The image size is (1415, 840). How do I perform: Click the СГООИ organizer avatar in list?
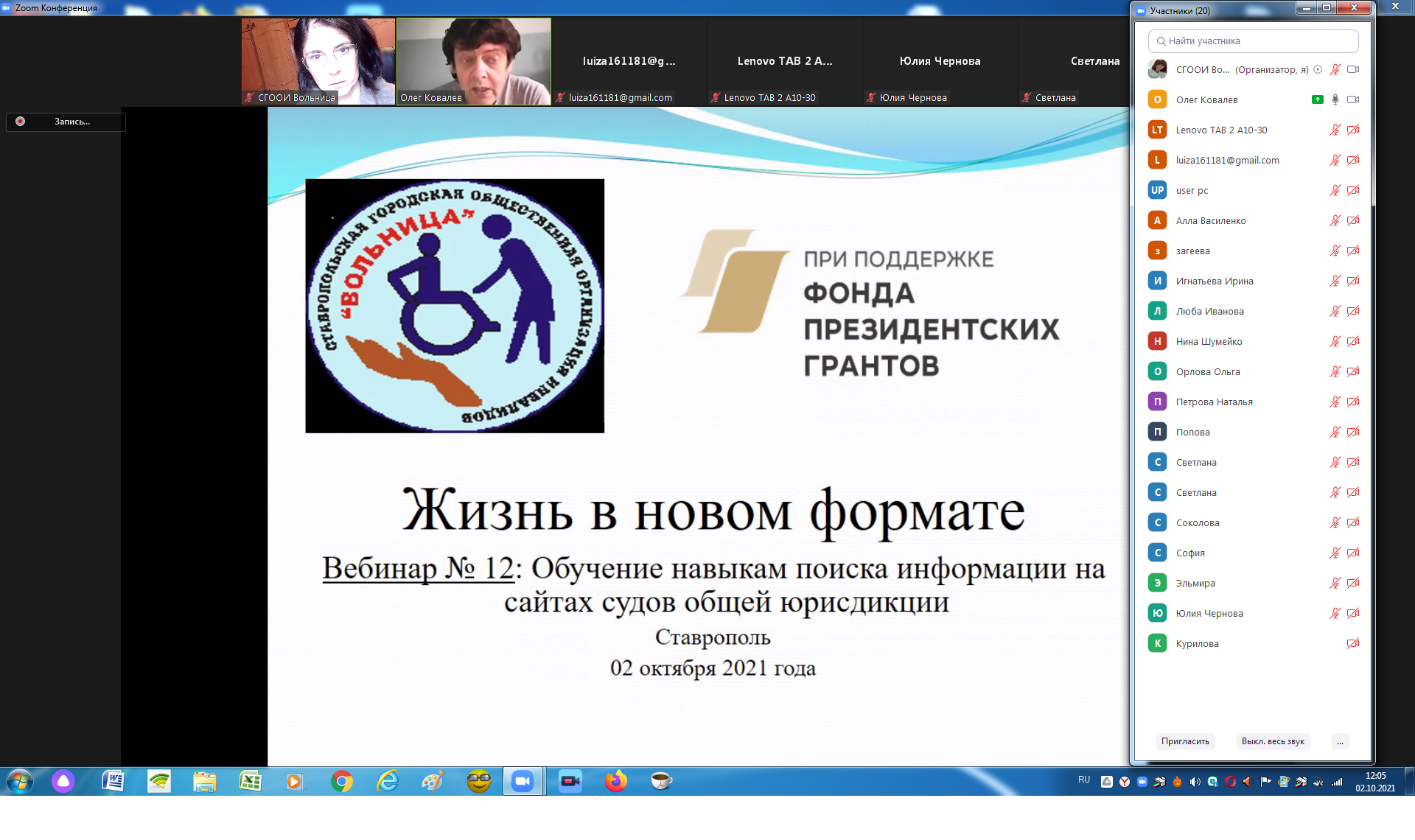click(1158, 69)
